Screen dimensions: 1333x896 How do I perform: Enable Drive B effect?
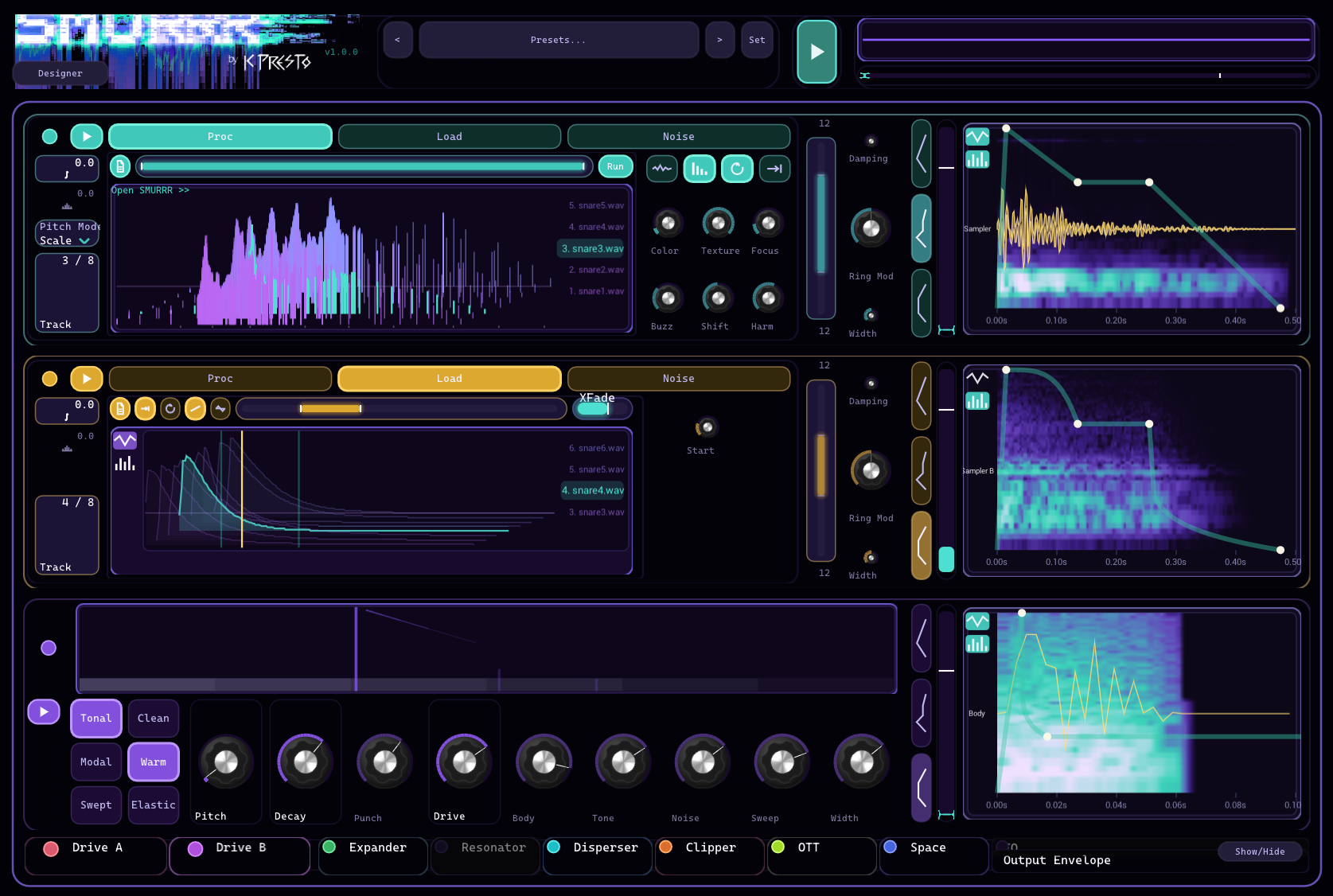click(x=195, y=848)
